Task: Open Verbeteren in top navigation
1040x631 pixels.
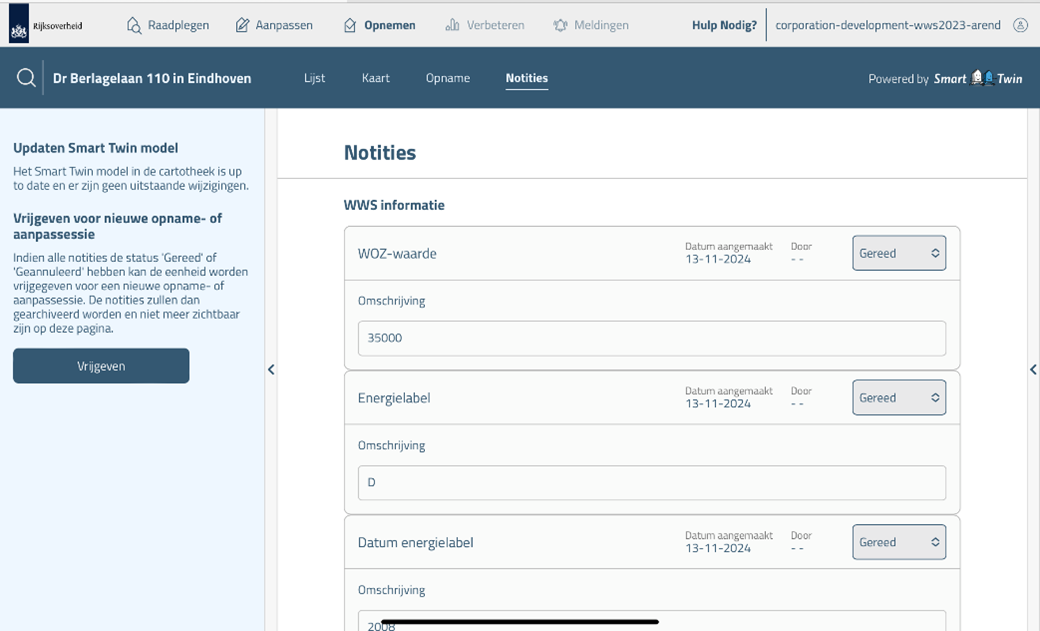Action: (x=485, y=25)
